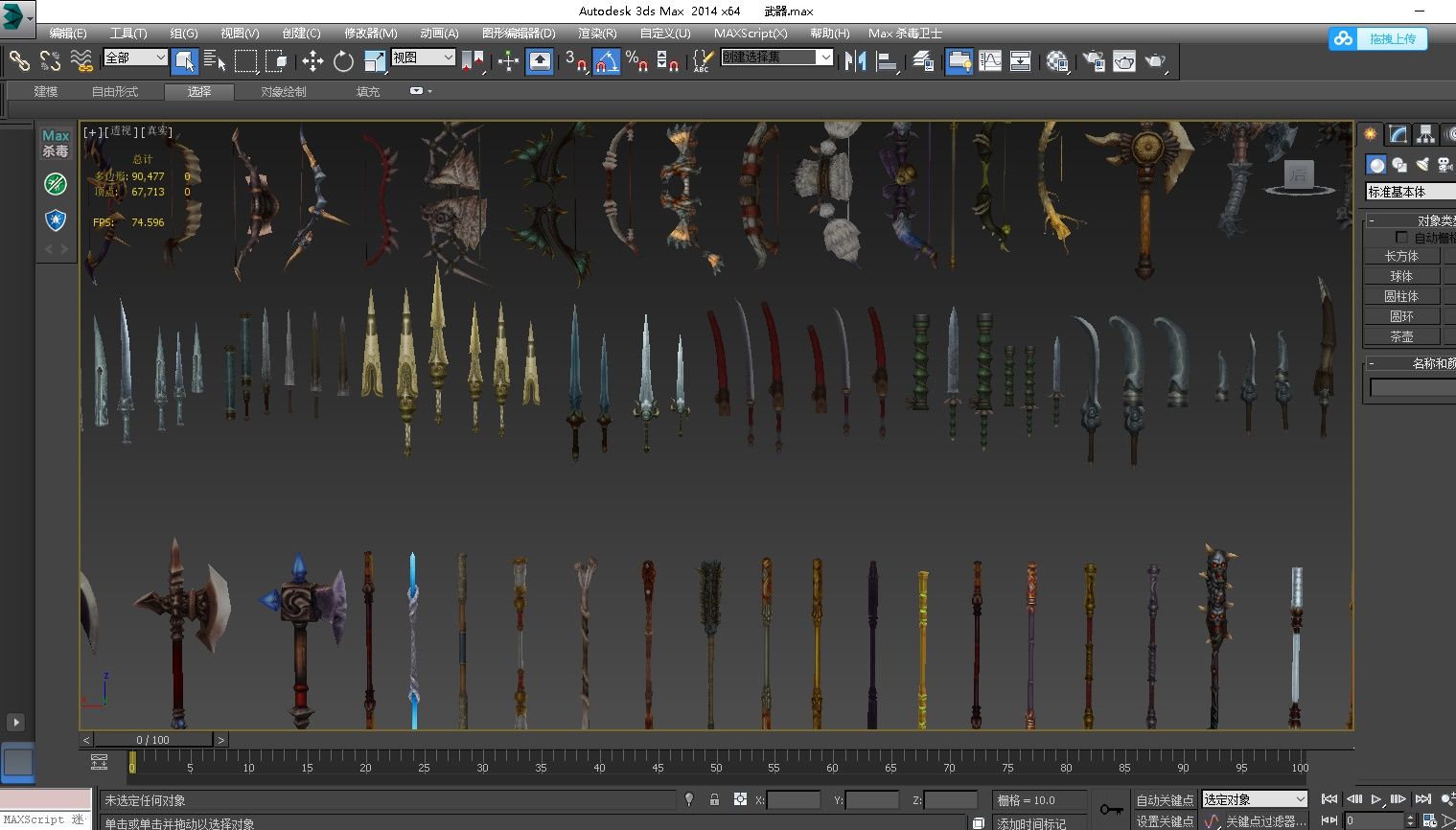This screenshot has width=1456, height=830.
Task: Select the Link tool chain icon
Action: pyautogui.click(x=20, y=61)
